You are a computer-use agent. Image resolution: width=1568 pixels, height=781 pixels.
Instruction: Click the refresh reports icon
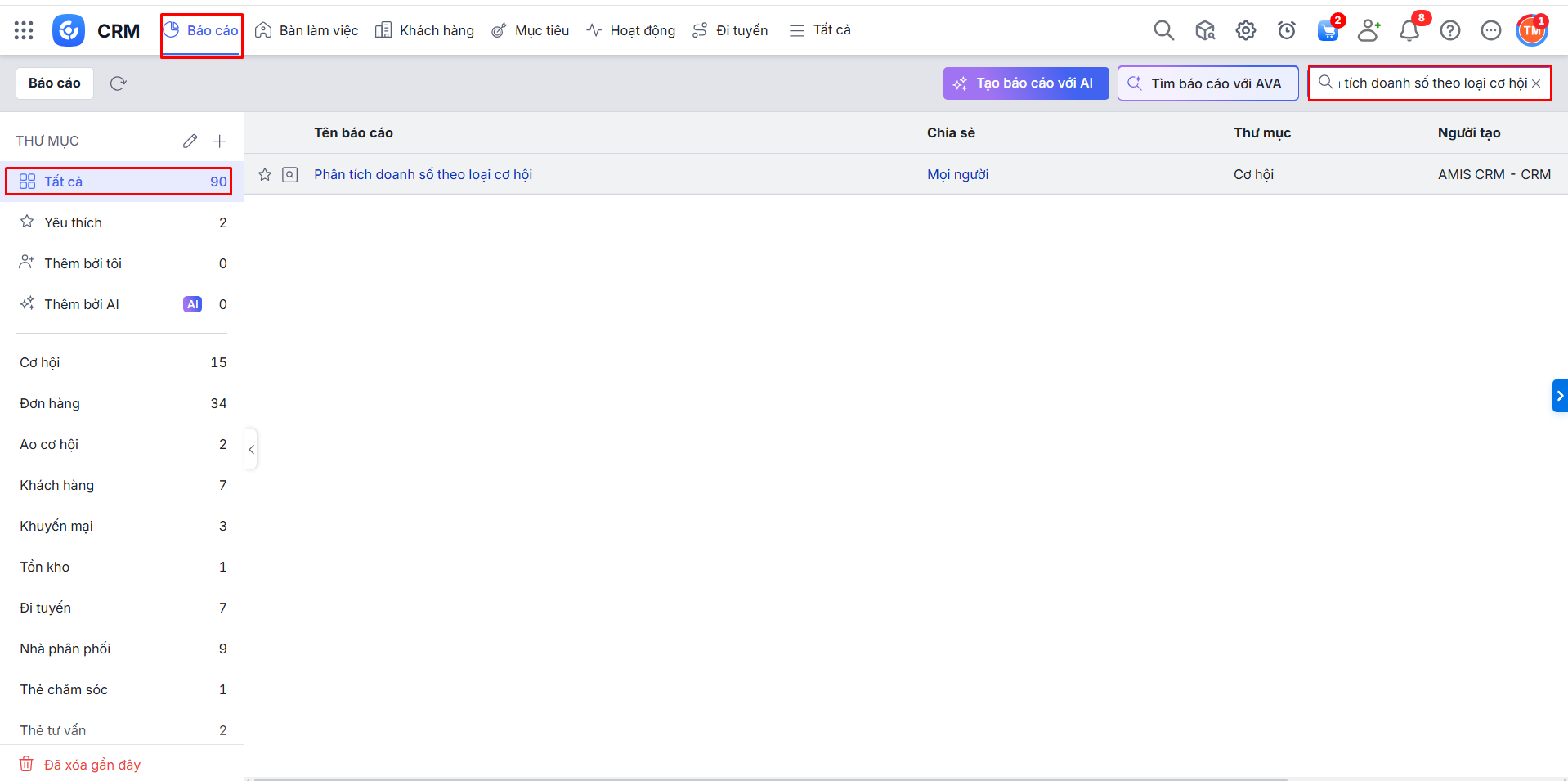118,83
